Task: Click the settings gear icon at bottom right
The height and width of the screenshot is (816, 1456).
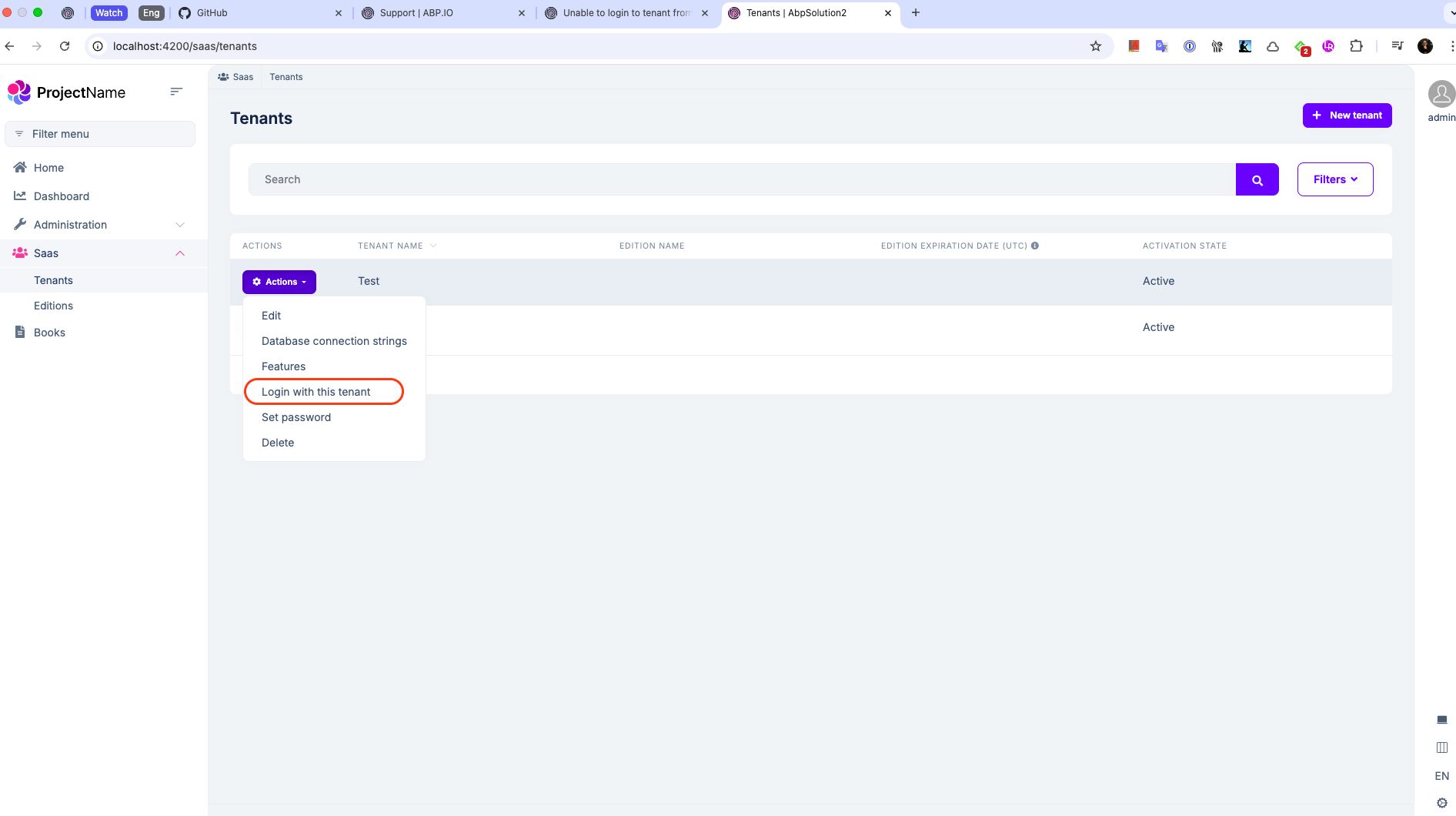Action: [1441, 803]
